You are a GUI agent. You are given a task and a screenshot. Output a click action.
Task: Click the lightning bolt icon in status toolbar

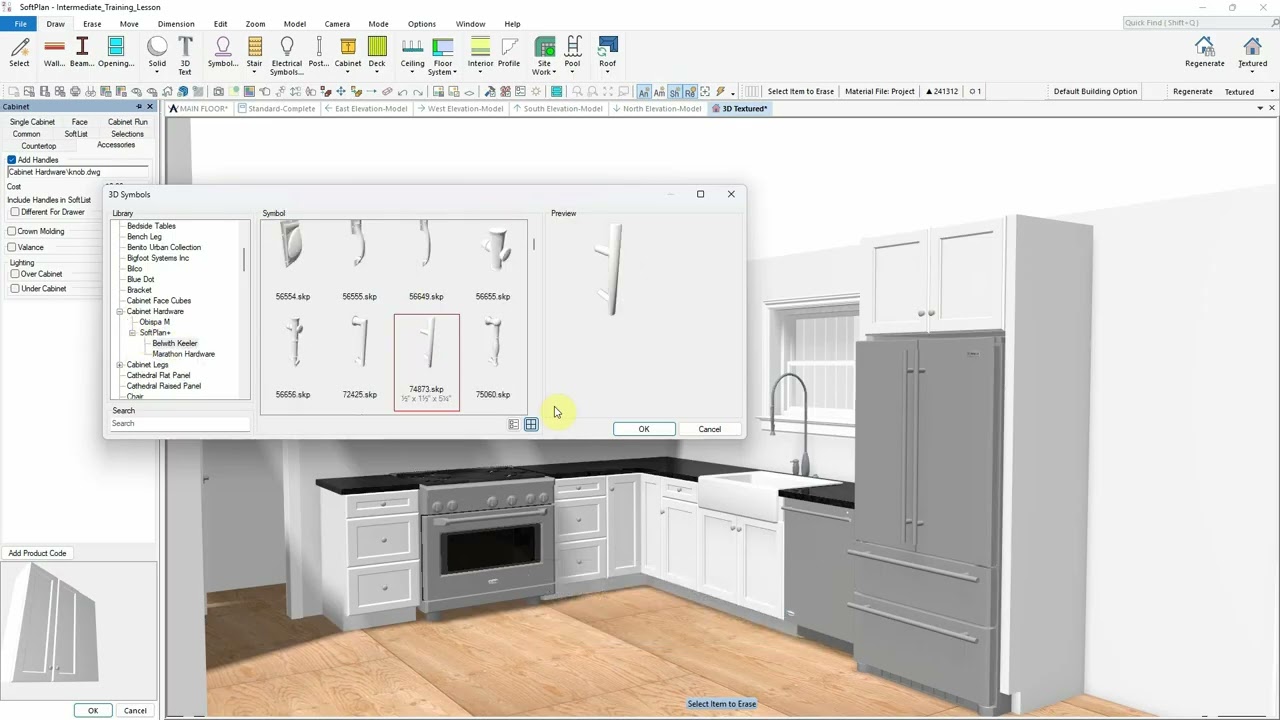click(x=720, y=91)
